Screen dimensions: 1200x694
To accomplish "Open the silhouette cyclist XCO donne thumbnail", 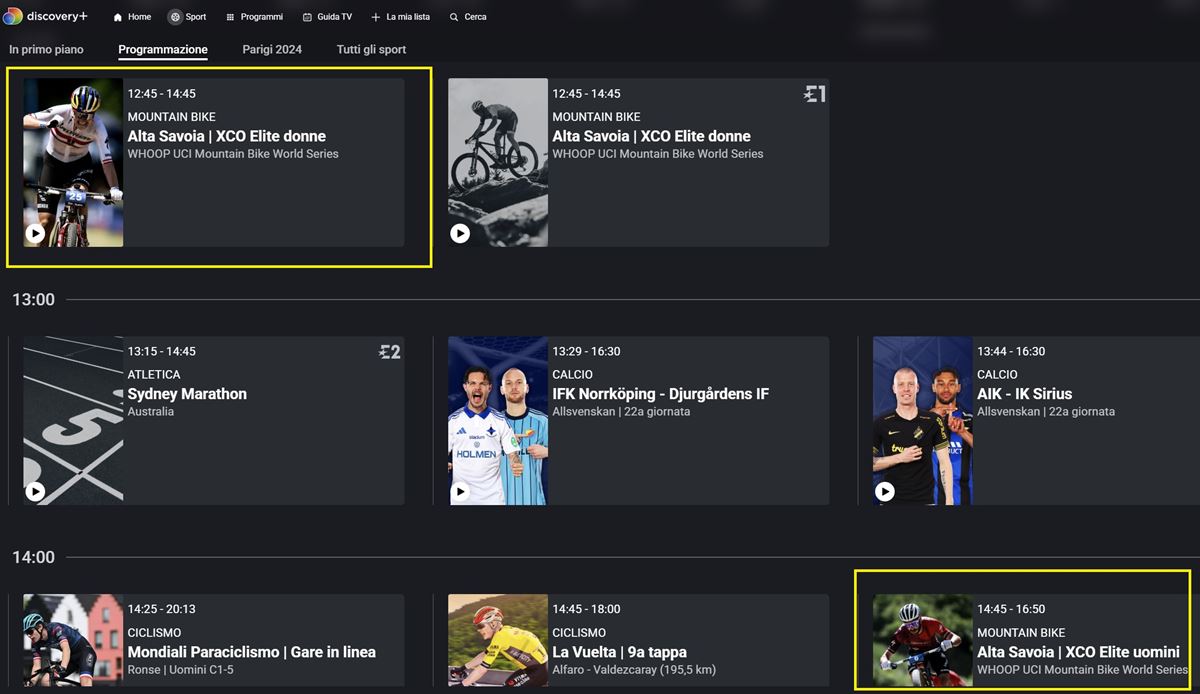I will pyautogui.click(x=498, y=163).
